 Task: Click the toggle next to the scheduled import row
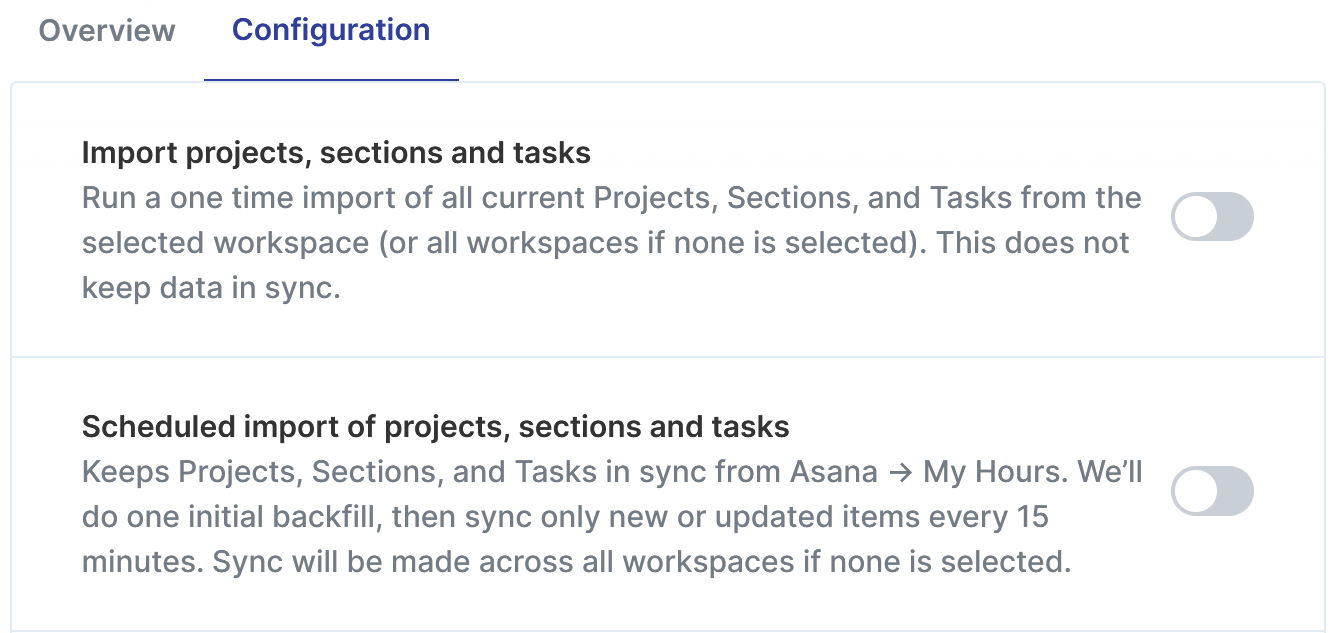[x=1211, y=490]
